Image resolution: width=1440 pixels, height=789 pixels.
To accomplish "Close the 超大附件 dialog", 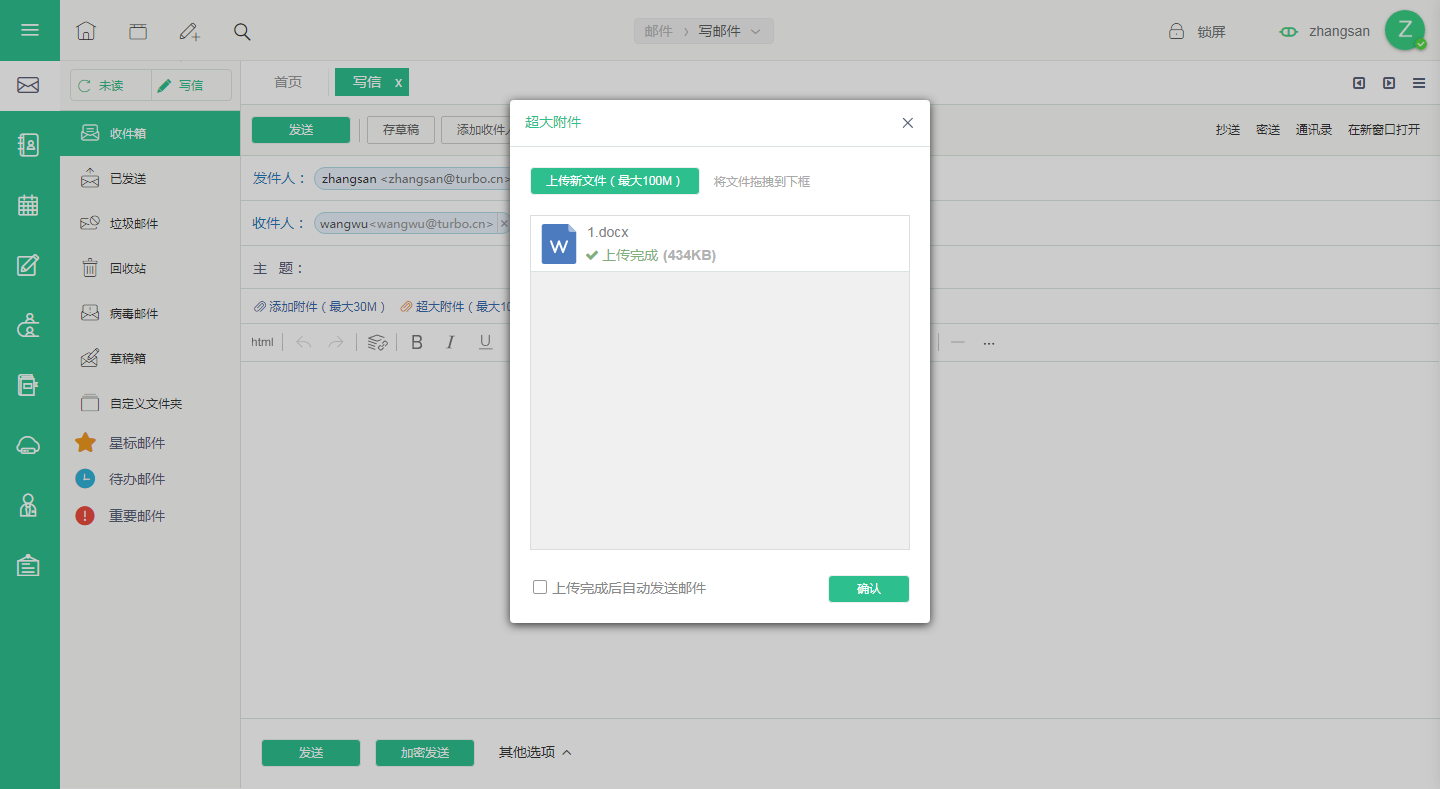I will pos(908,123).
